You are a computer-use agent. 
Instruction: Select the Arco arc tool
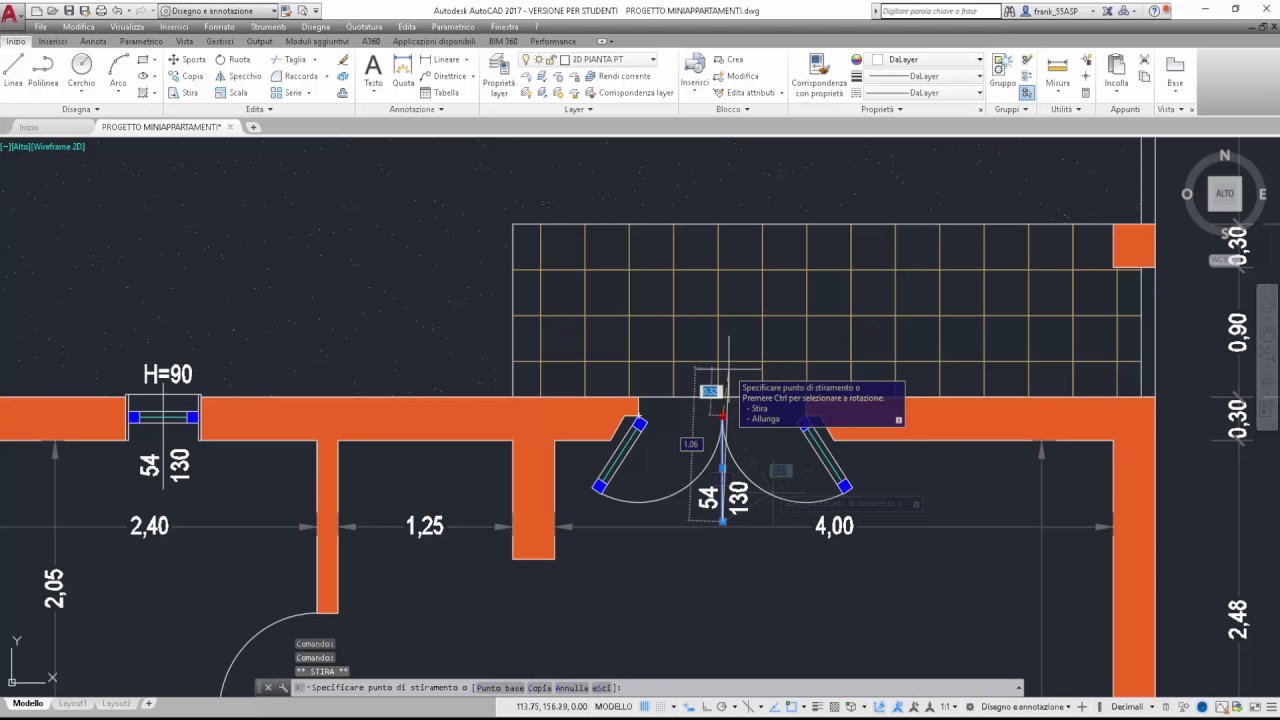pyautogui.click(x=118, y=70)
